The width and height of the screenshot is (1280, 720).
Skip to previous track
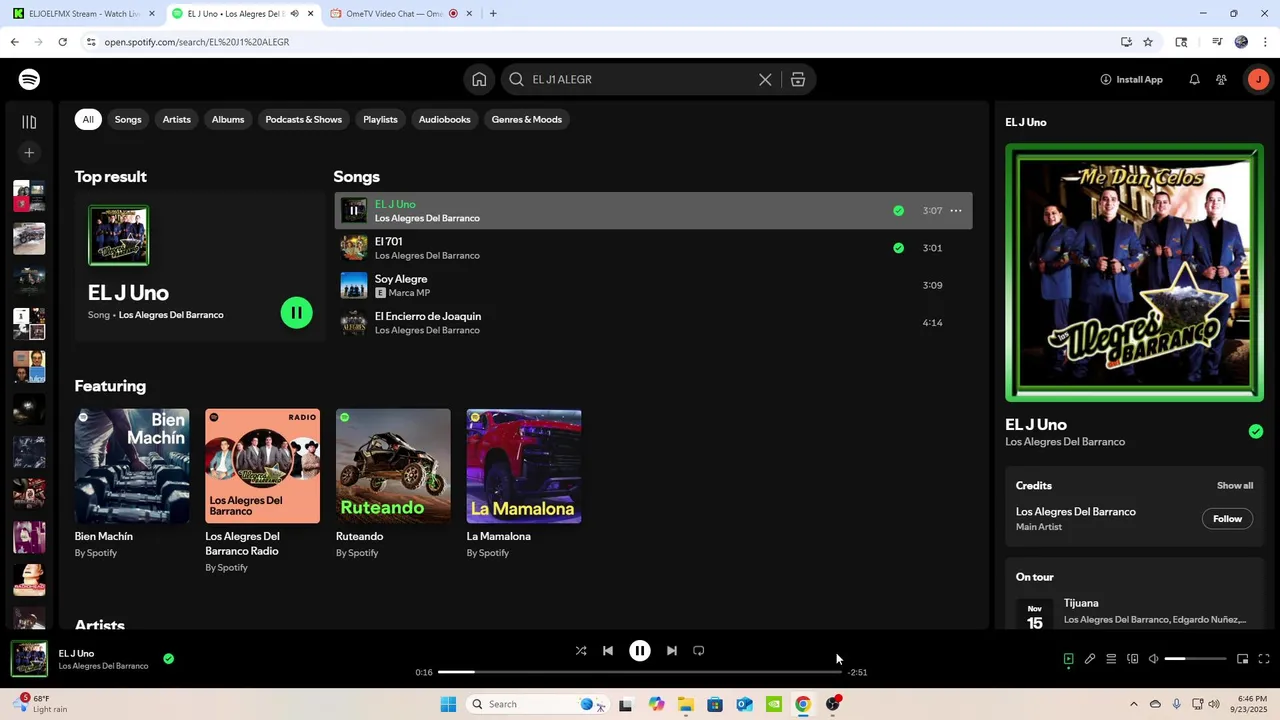[607, 650]
